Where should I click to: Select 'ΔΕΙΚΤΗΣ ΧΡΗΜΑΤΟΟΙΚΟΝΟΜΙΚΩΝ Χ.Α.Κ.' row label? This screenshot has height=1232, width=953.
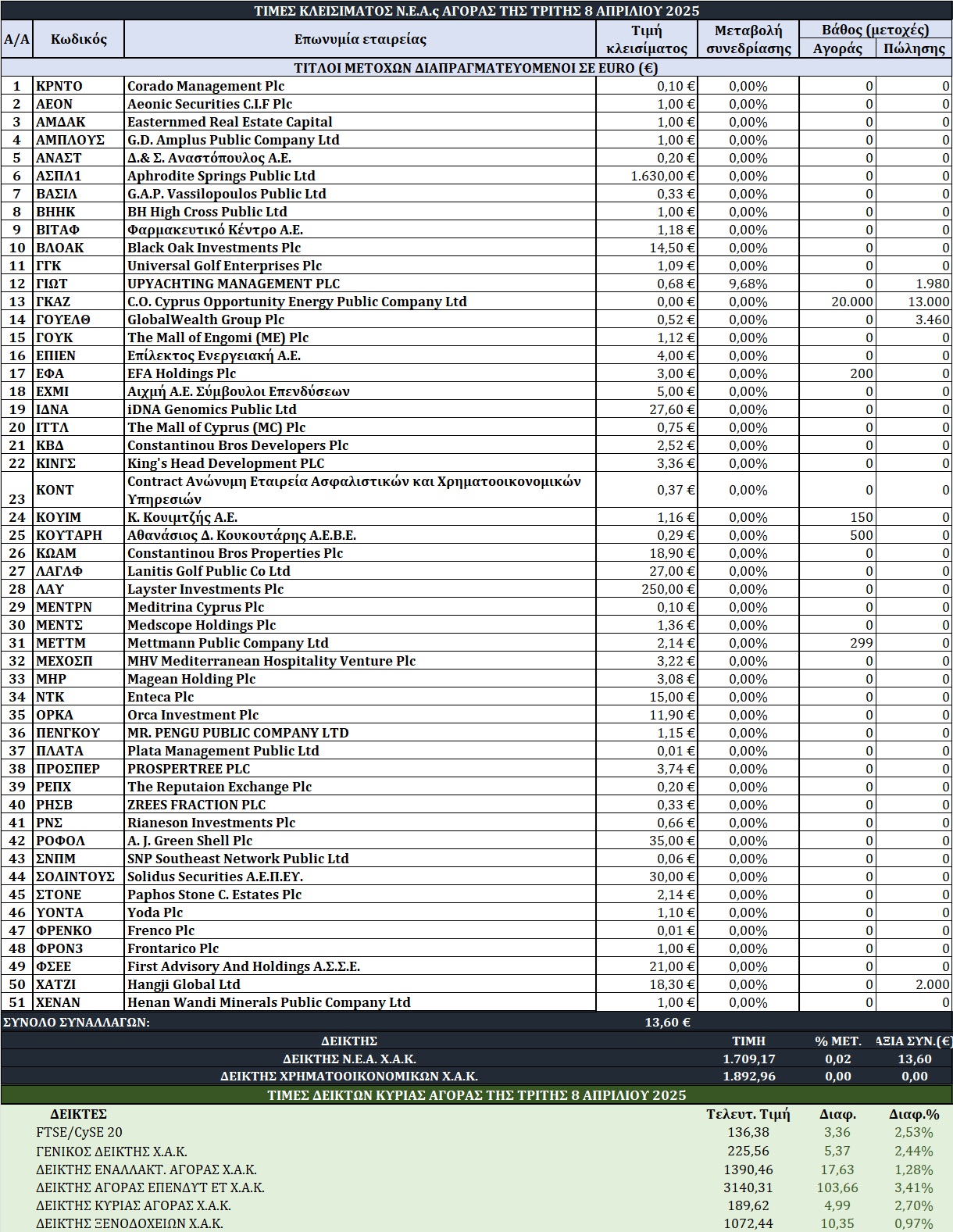coord(349,1076)
